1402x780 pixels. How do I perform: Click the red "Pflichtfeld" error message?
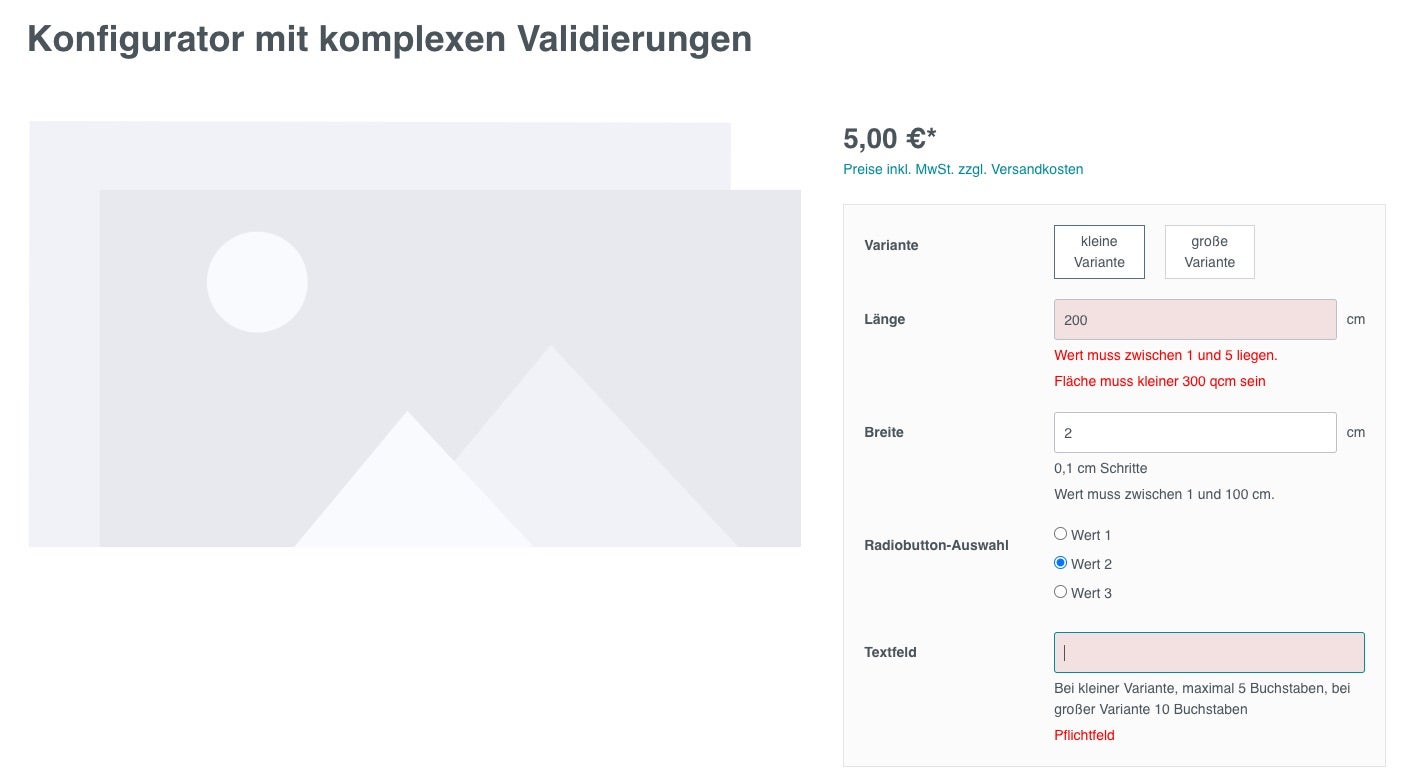coord(1084,735)
